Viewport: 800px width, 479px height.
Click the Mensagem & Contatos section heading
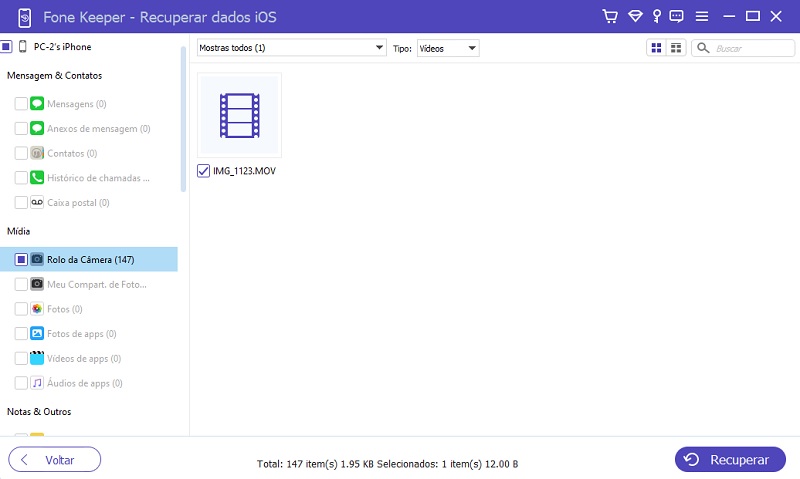[x=55, y=75]
